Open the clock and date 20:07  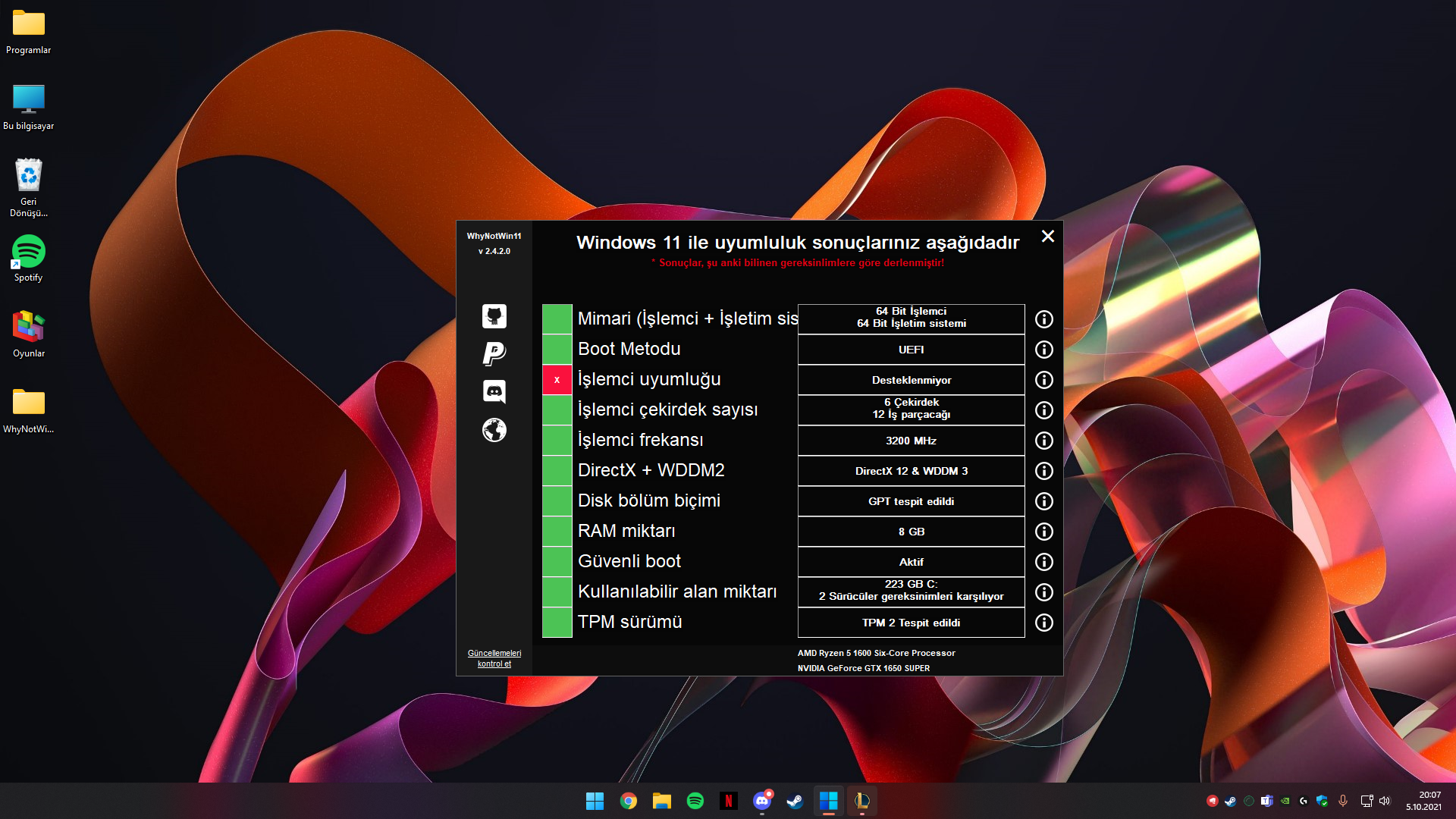point(1424,801)
